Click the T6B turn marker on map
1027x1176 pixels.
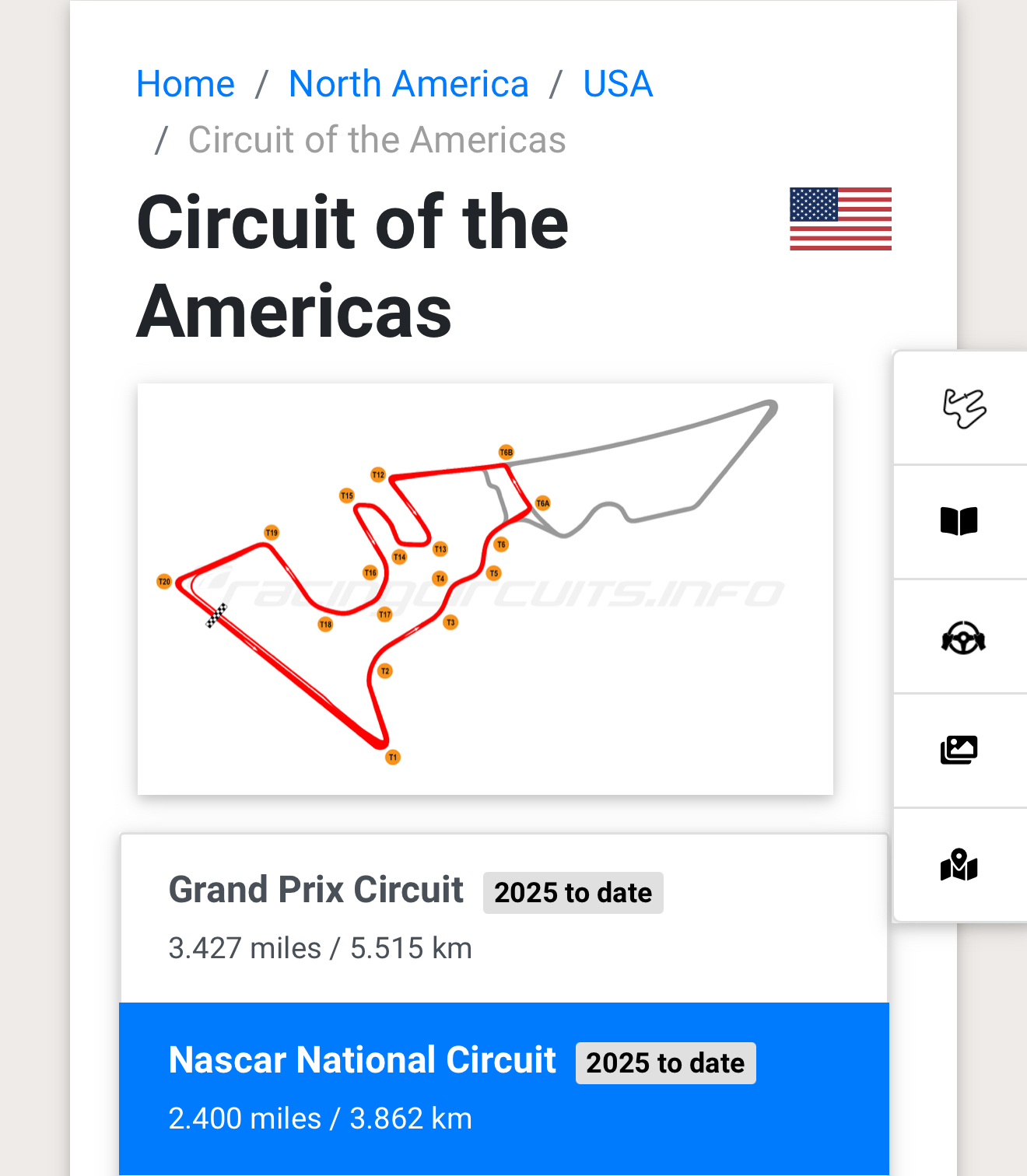point(506,452)
